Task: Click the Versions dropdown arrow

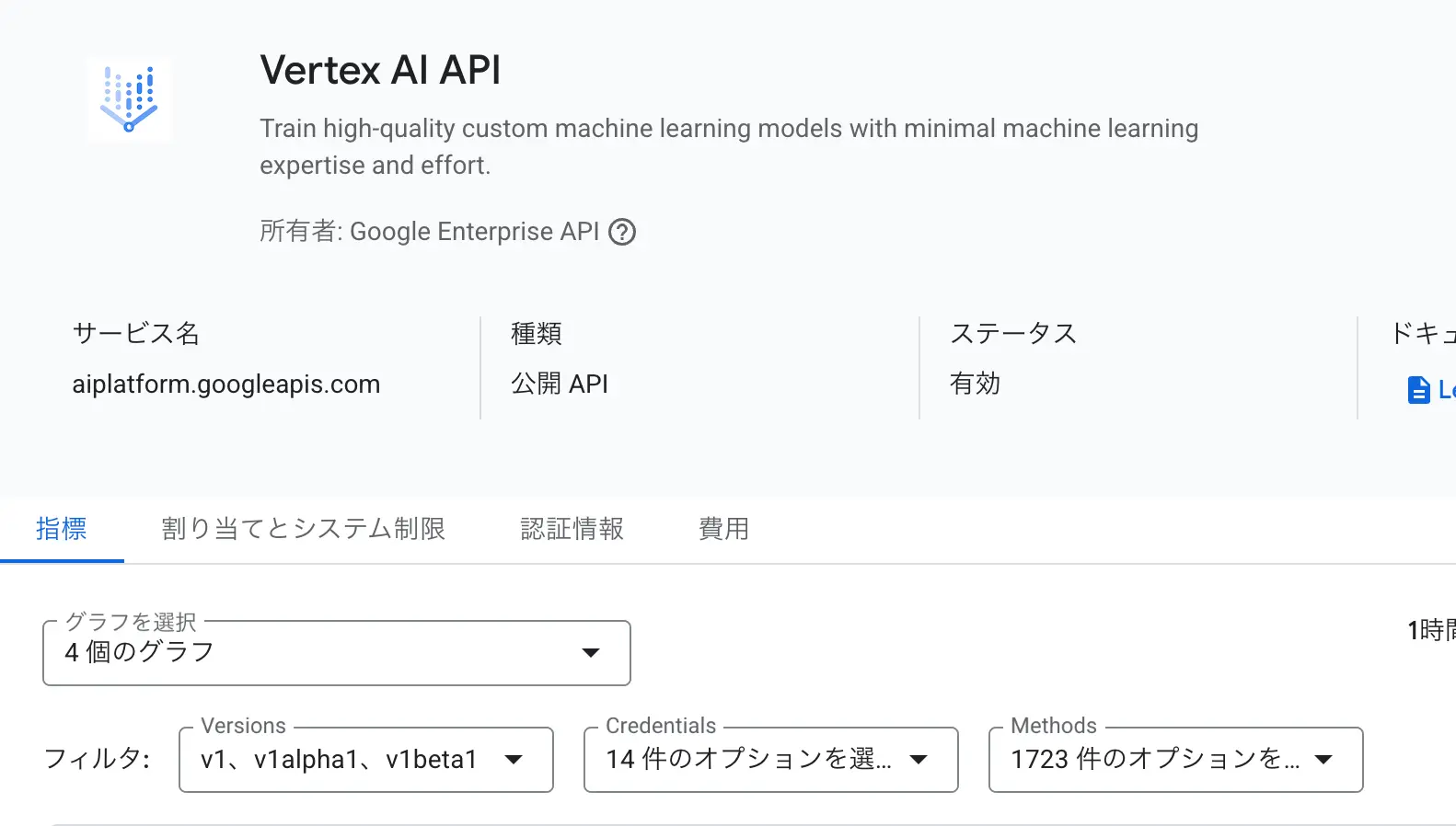Action: 514,760
